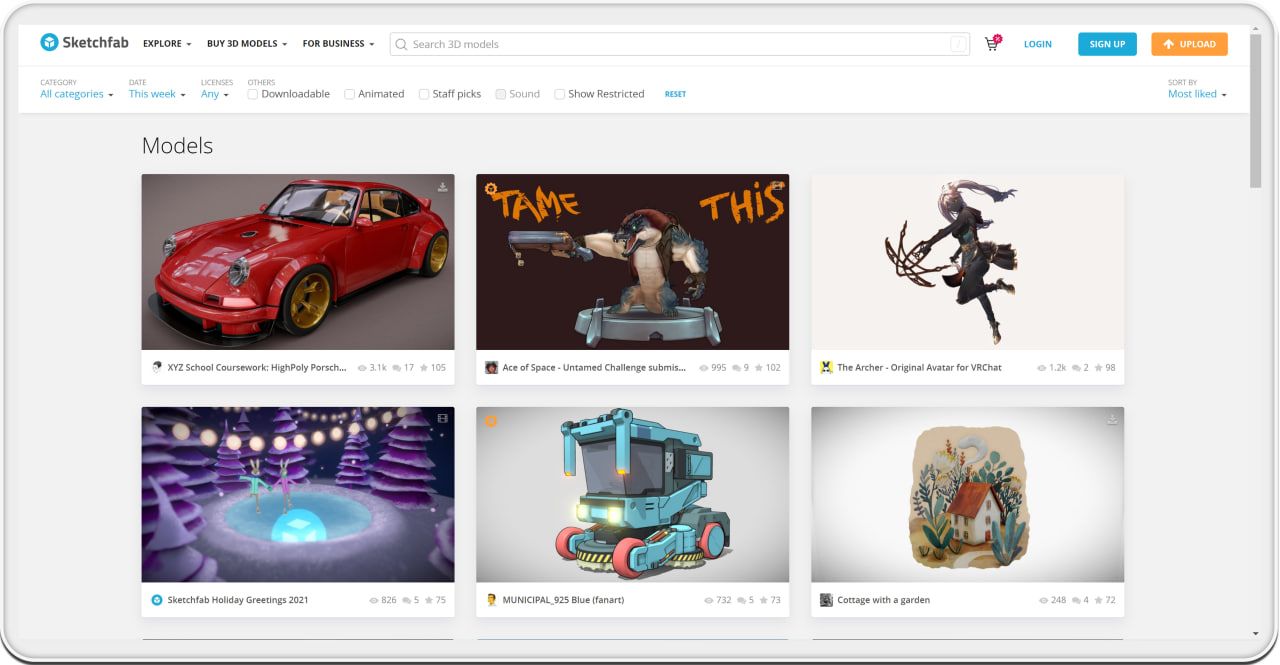Check the Animated filter box
The width and height of the screenshot is (1280, 665).
pos(350,94)
